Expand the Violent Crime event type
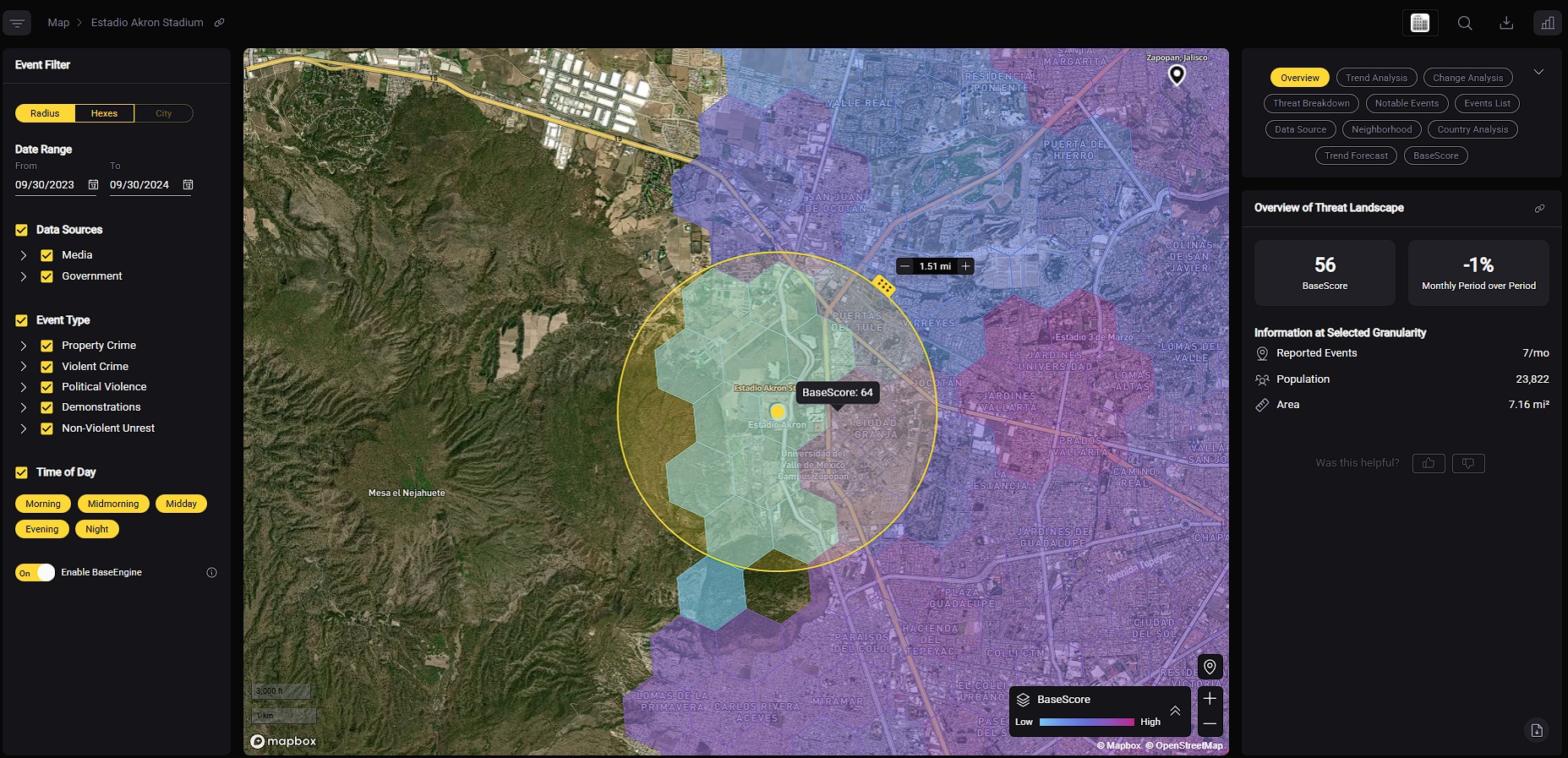This screenshot has height=758, width=1568. click(23, 367)
